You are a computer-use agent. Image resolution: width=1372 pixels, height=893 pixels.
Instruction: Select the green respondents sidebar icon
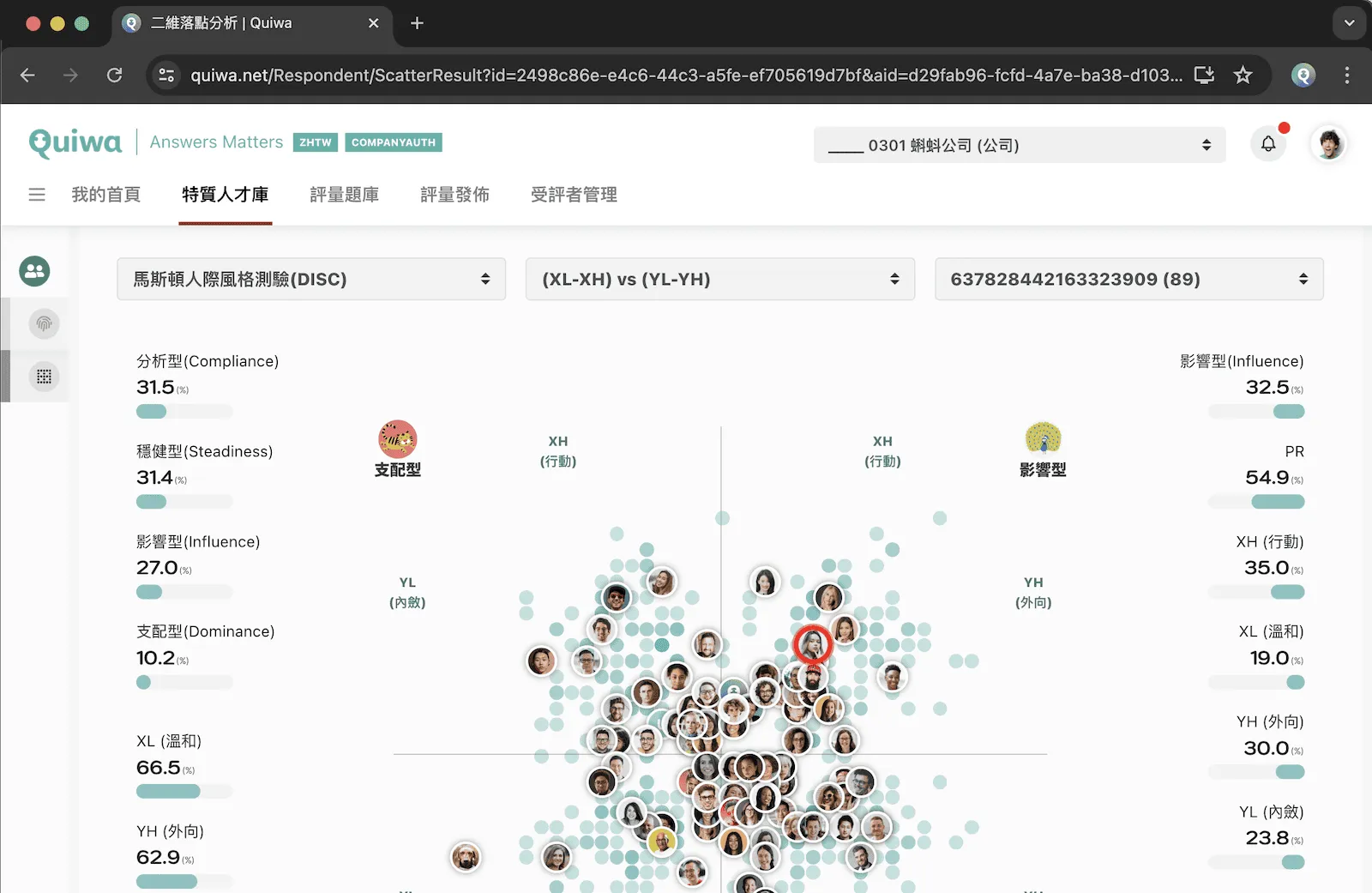pos(34,271)
